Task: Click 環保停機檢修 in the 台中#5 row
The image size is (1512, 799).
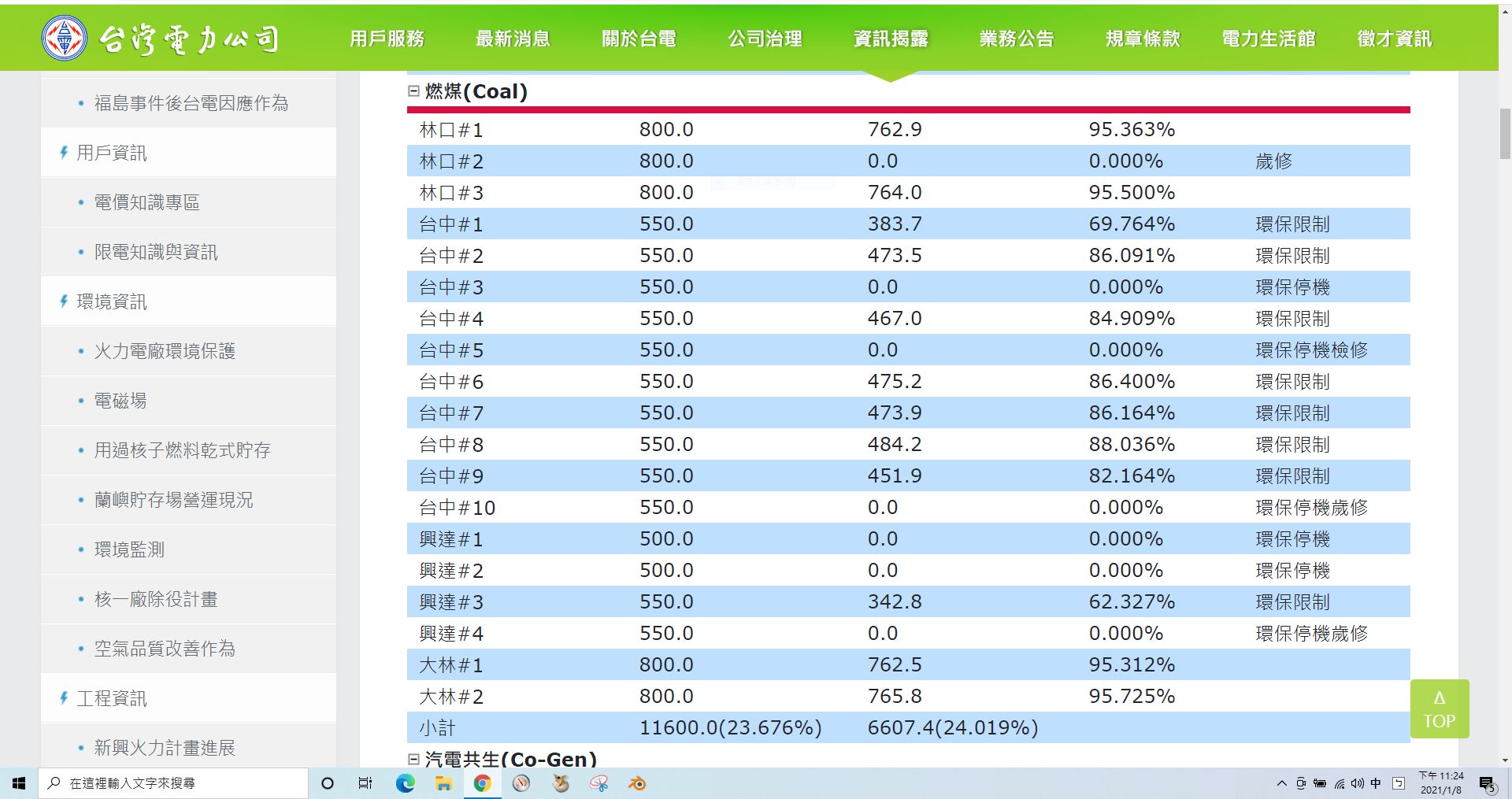Action: coord(1311,350)
